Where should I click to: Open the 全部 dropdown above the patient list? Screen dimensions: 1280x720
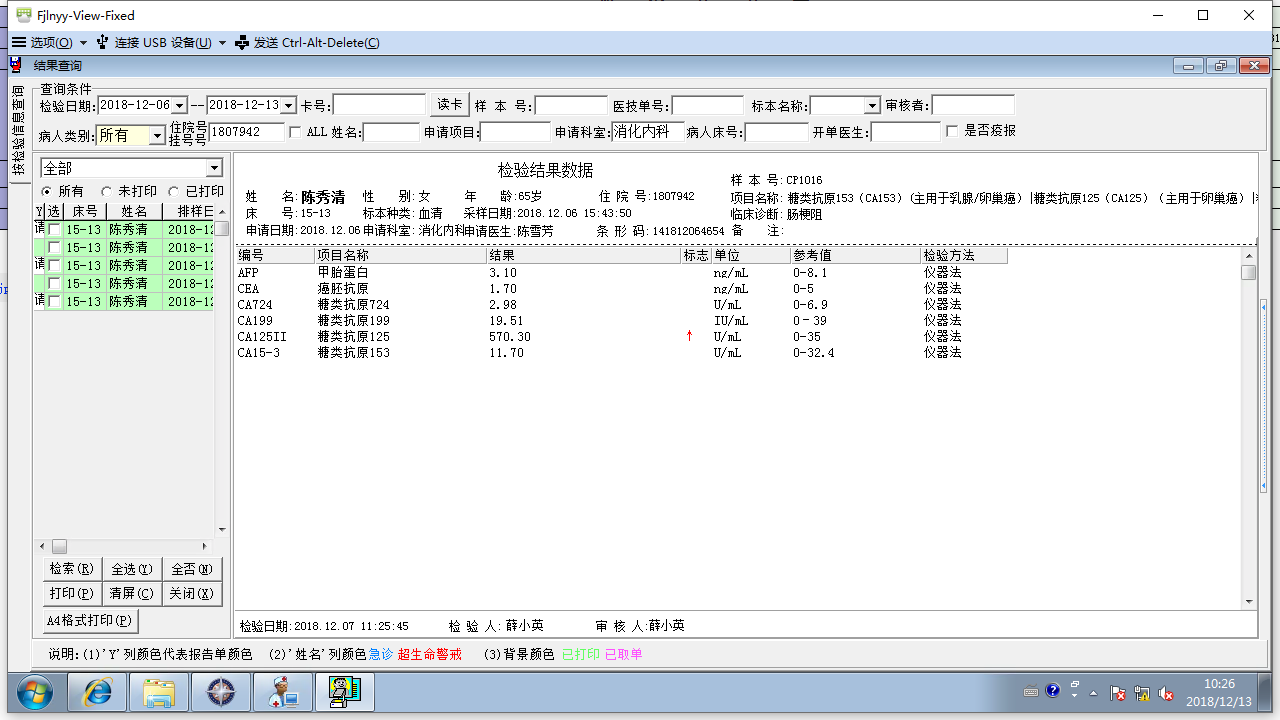pyautogui.click(x=214, y=168)
